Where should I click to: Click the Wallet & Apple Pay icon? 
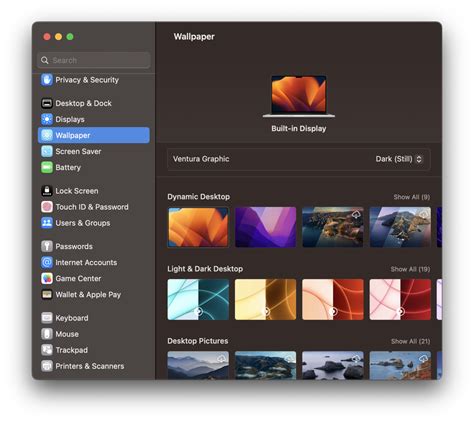[47, 294]
